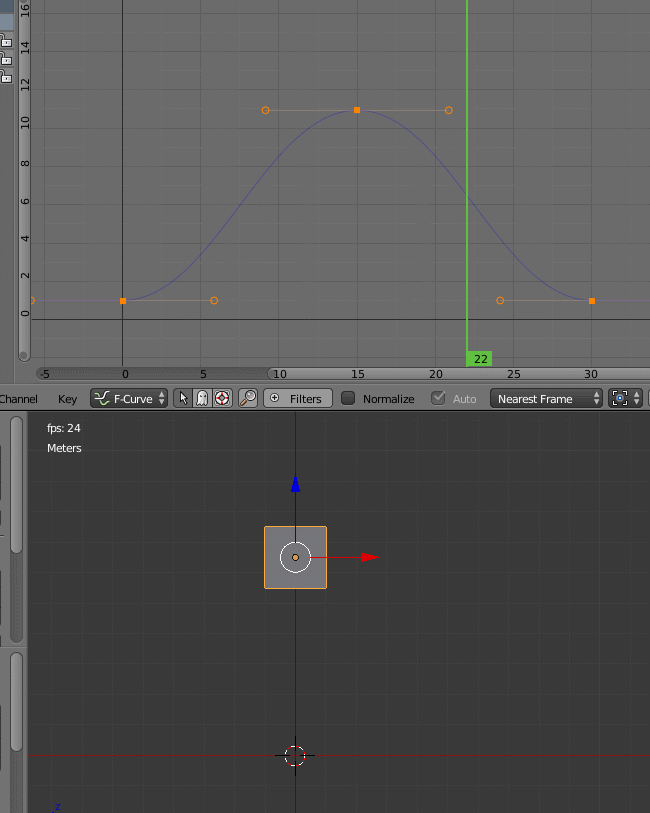This screenshot has width=650, height=813.
Task: Click right handle of the frame 15 keyframe
Action: pos(449,110)
